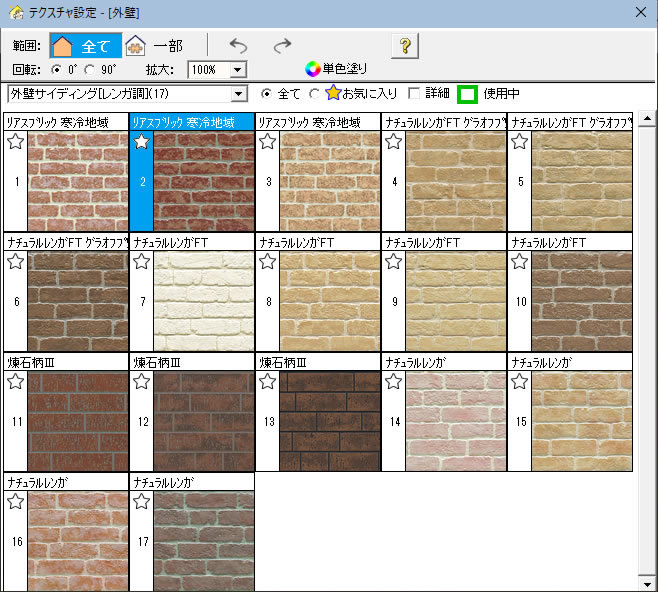Favorite texture 6 using its star
Viewport: 658px width, 592px height.
[16, 261]
